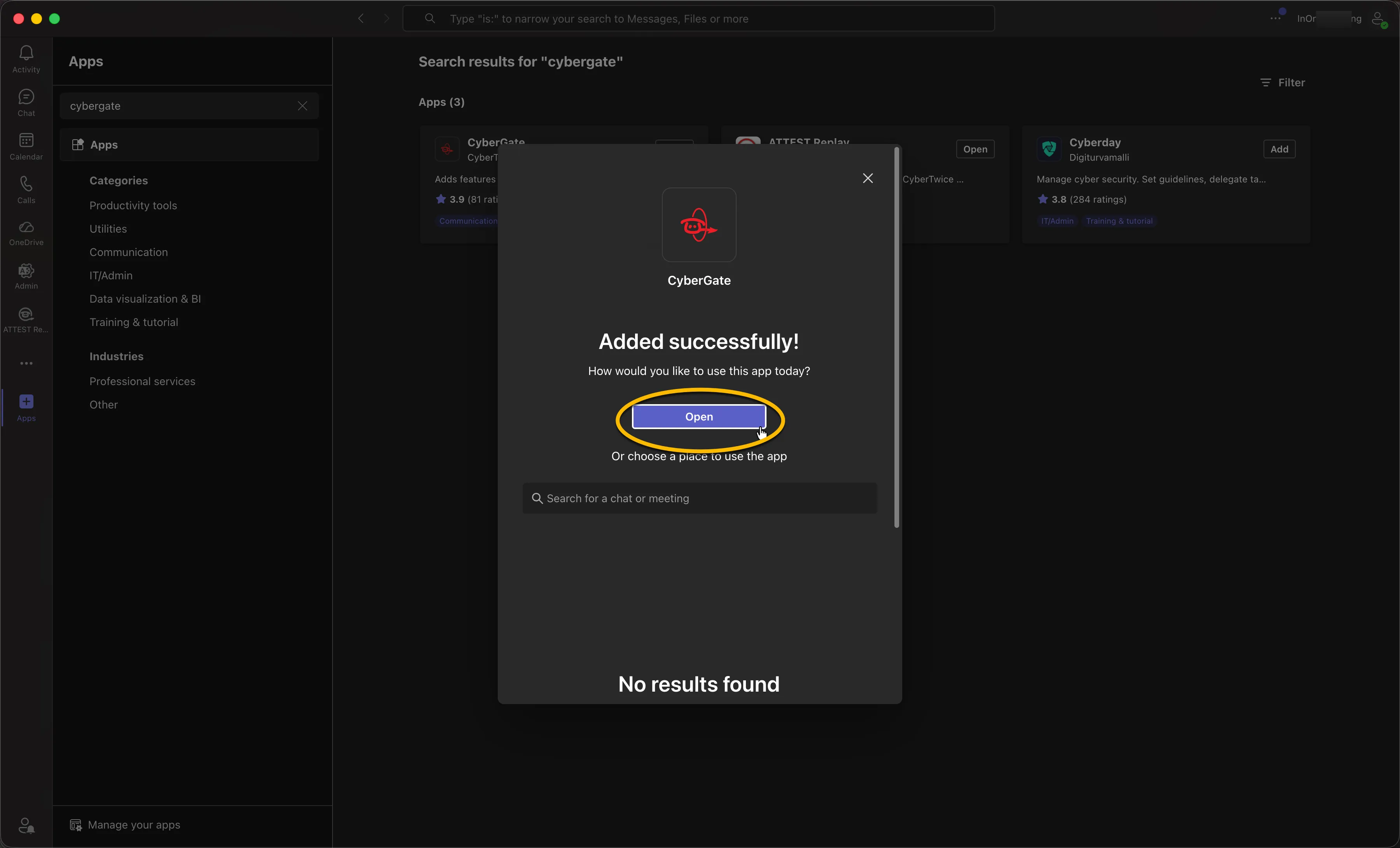Image resolution: width=1400 pixels, height=848 pixels.
Task: Choose Communication category
Action: 128,252
